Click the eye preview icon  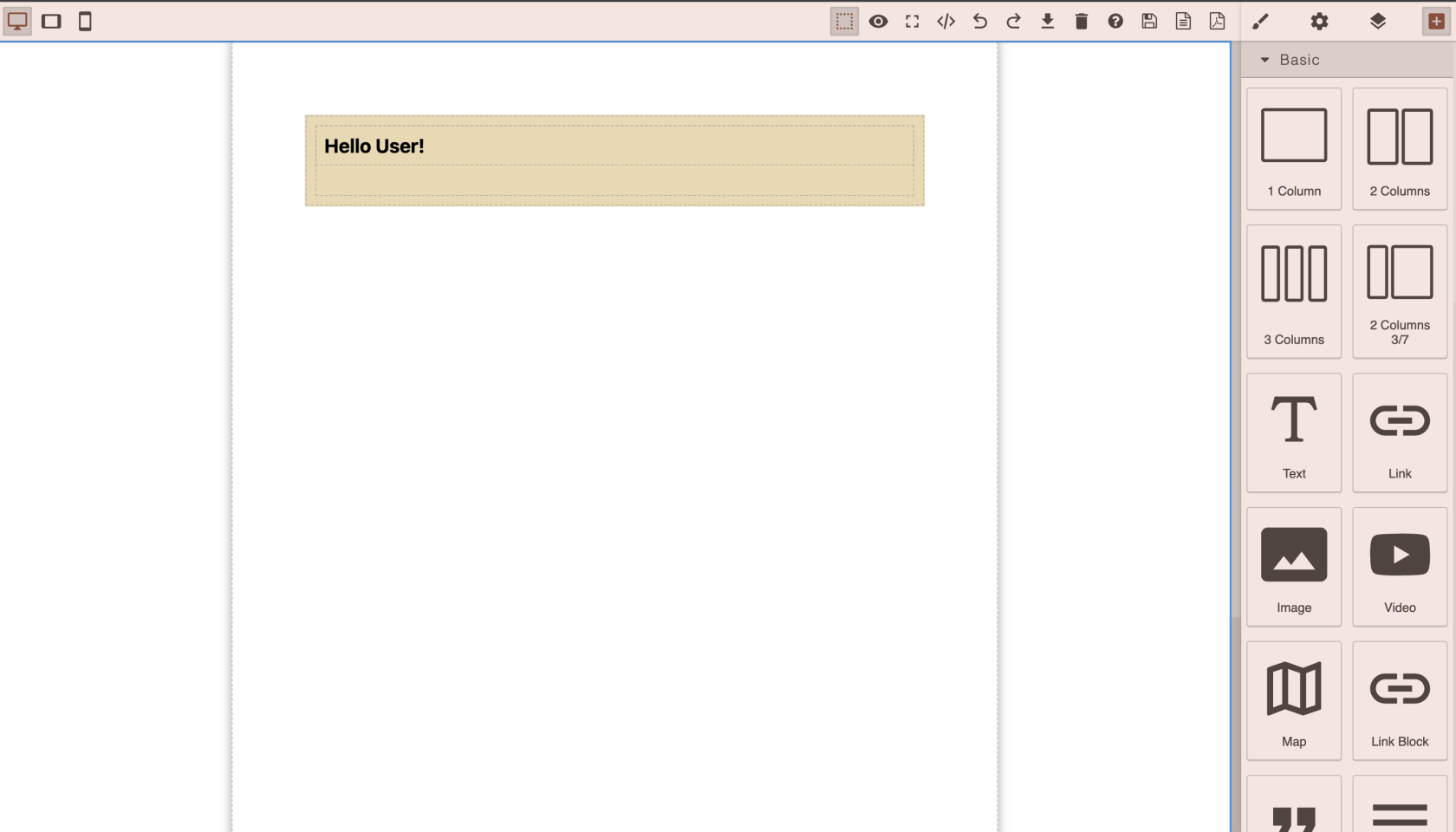coord(878,21)
